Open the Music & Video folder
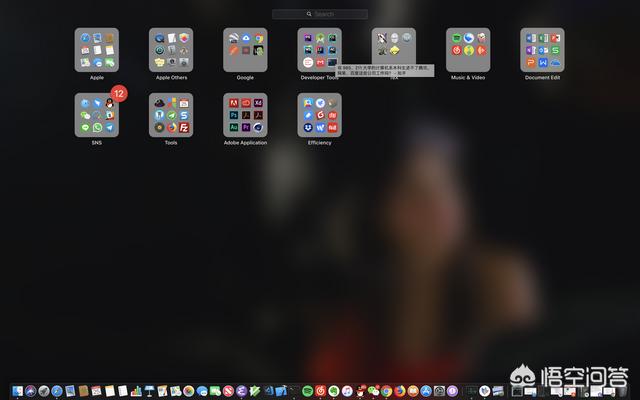 pos(468,50)
